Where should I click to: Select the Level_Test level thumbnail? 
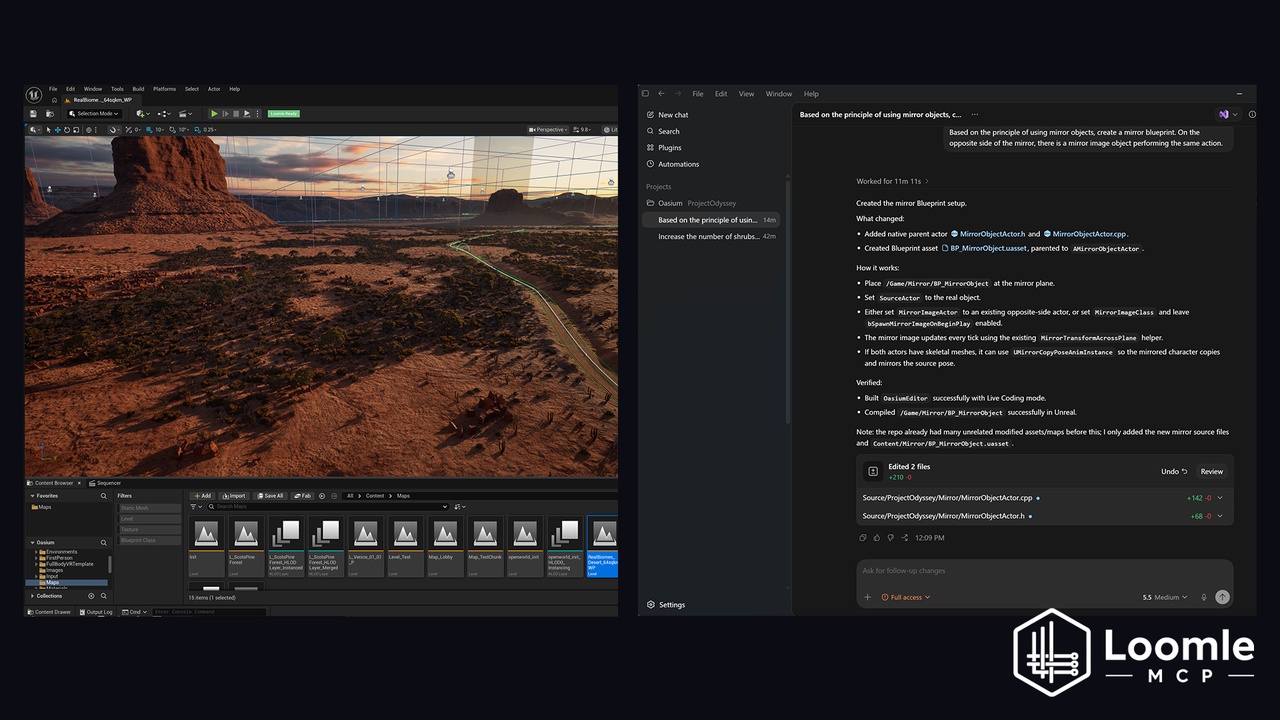(405, 546)
